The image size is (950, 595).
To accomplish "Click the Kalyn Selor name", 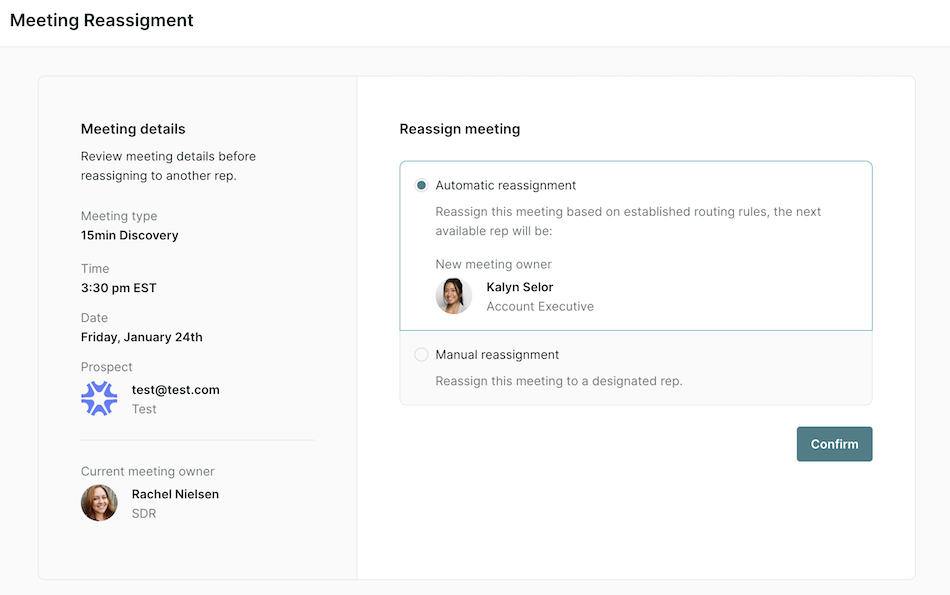I will (x=520, y=287).
